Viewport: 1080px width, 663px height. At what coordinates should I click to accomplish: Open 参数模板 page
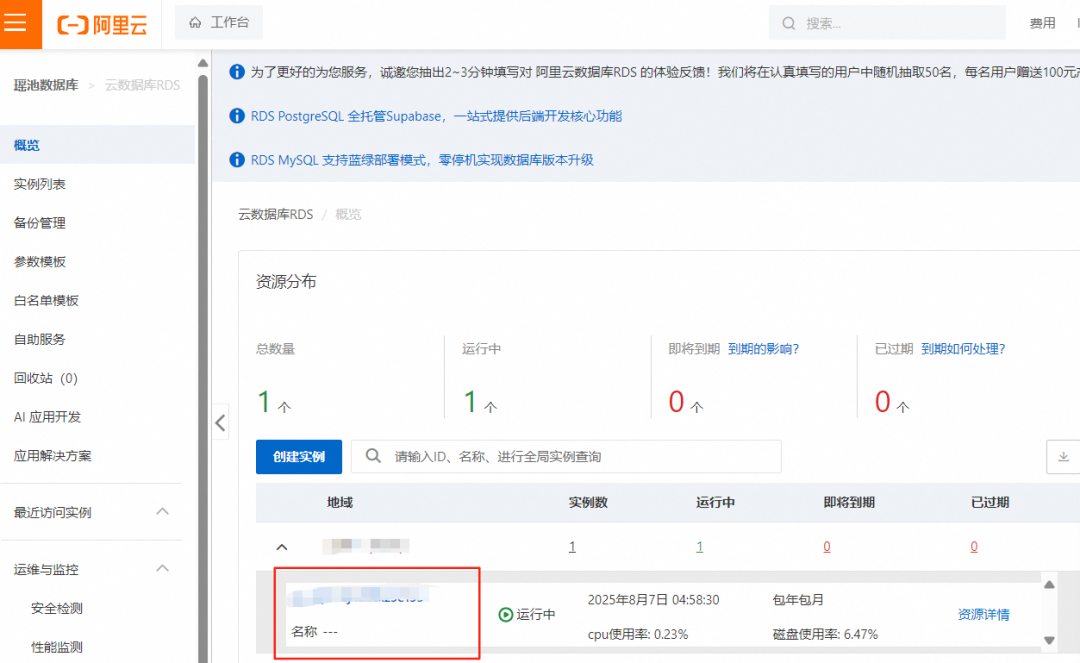pos(40,262)
